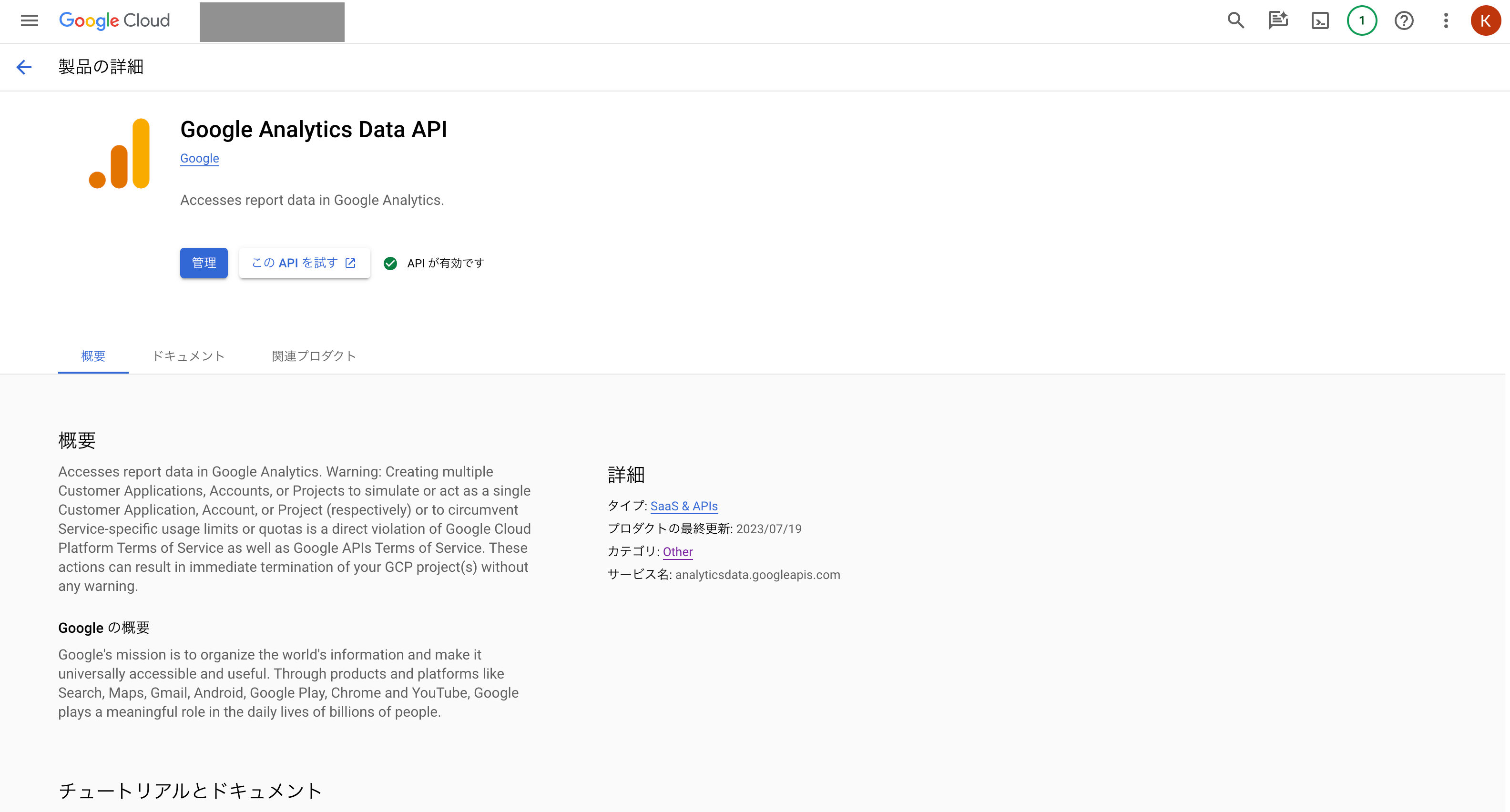Click the API が有効です status indicator
1510x812 pixels.
point(434,263)
